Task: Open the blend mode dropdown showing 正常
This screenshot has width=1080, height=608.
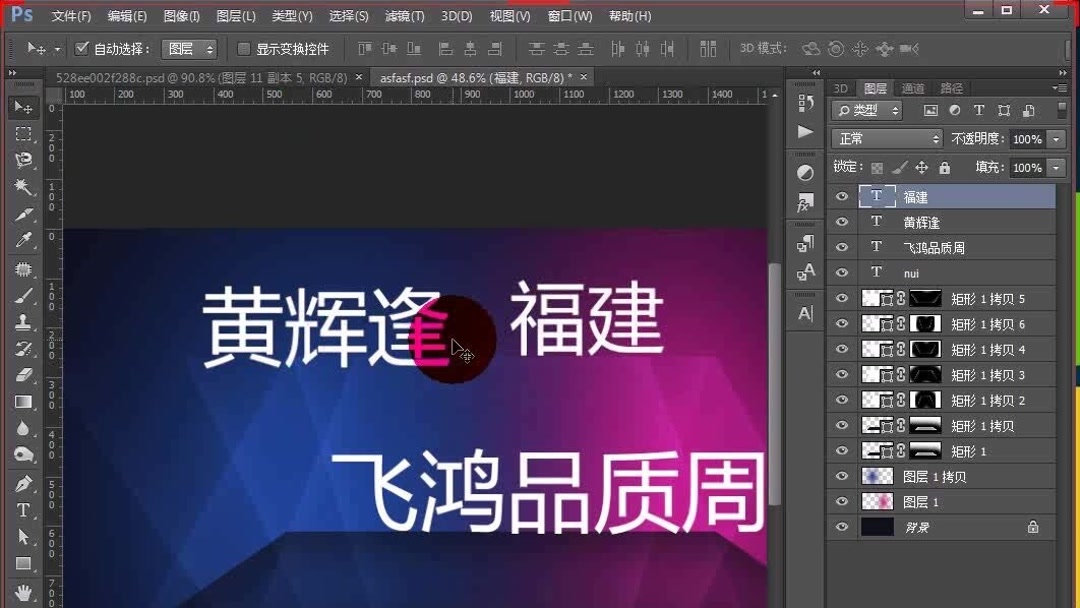Action: 887,139
